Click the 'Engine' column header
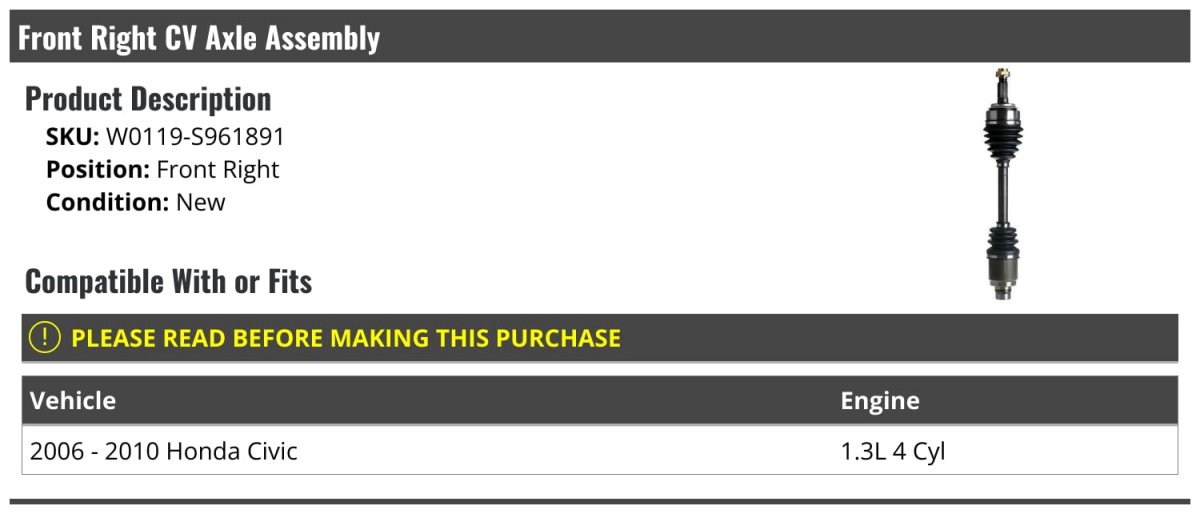The height and width of the screenshot is (514, 1200). 880,401
